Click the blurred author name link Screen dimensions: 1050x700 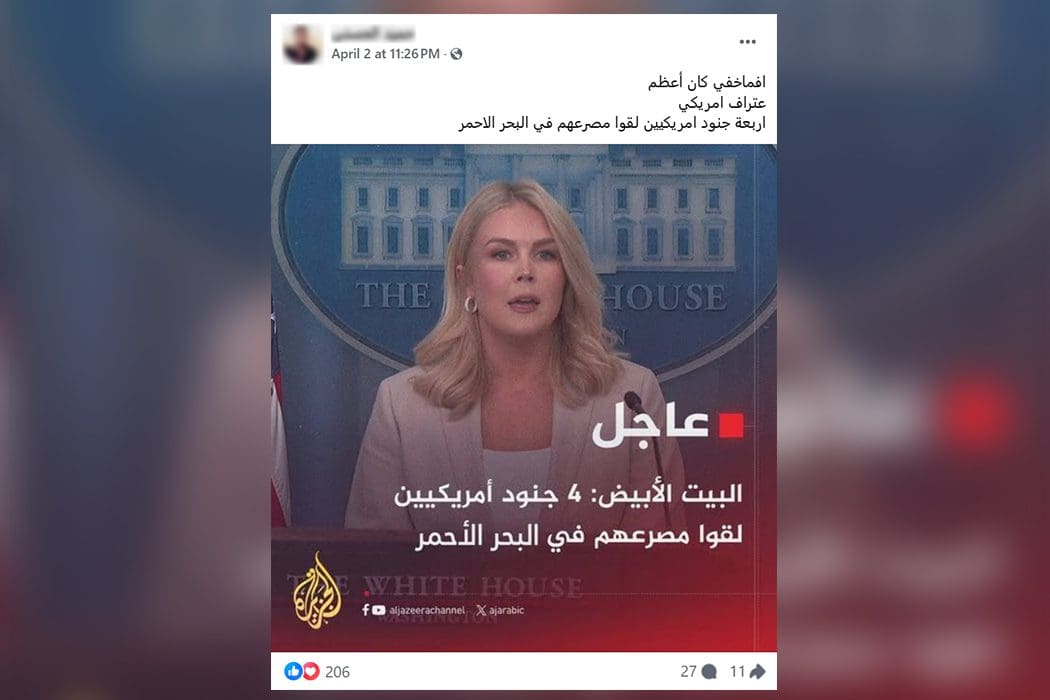(373, 33)
